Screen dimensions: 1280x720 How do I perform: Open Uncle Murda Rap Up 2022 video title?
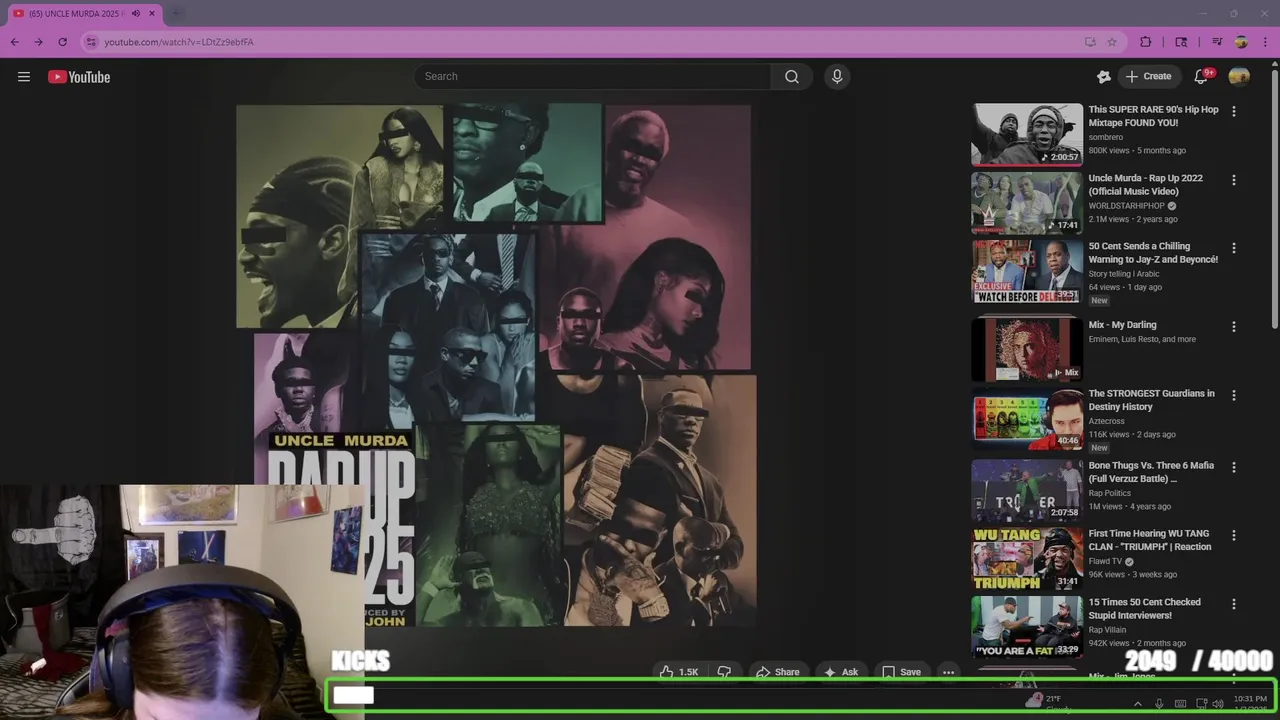point(1146,184)
